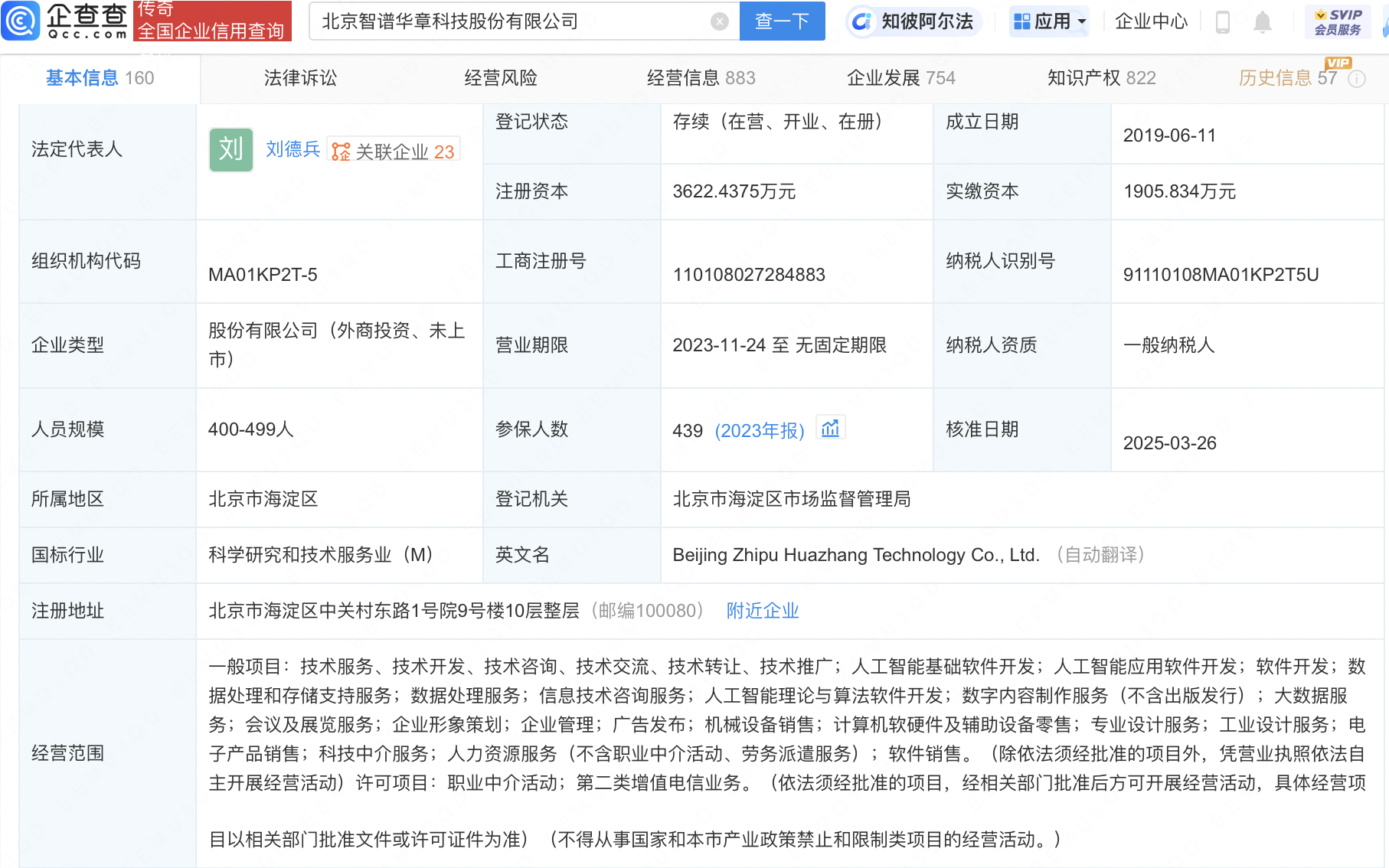Select the insured count 439
The height and width of the screenshot is (868, 1389).
tap(688, 431)
